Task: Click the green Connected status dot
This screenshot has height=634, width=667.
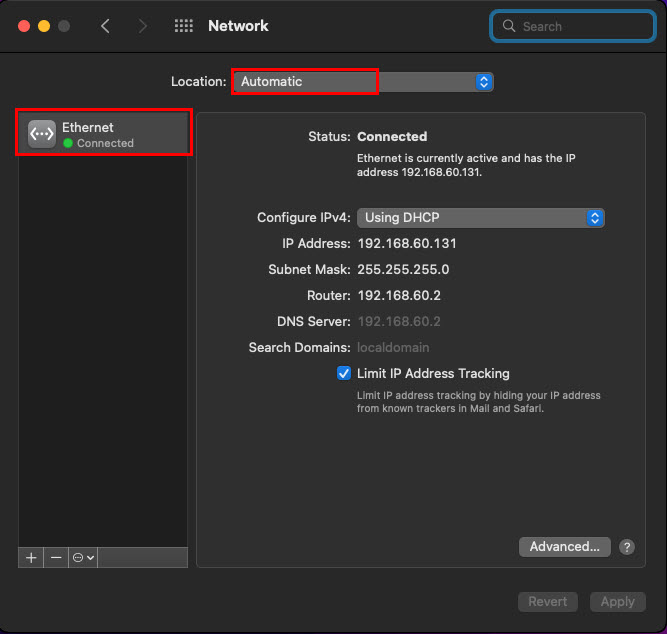Action: coord(68,143)
